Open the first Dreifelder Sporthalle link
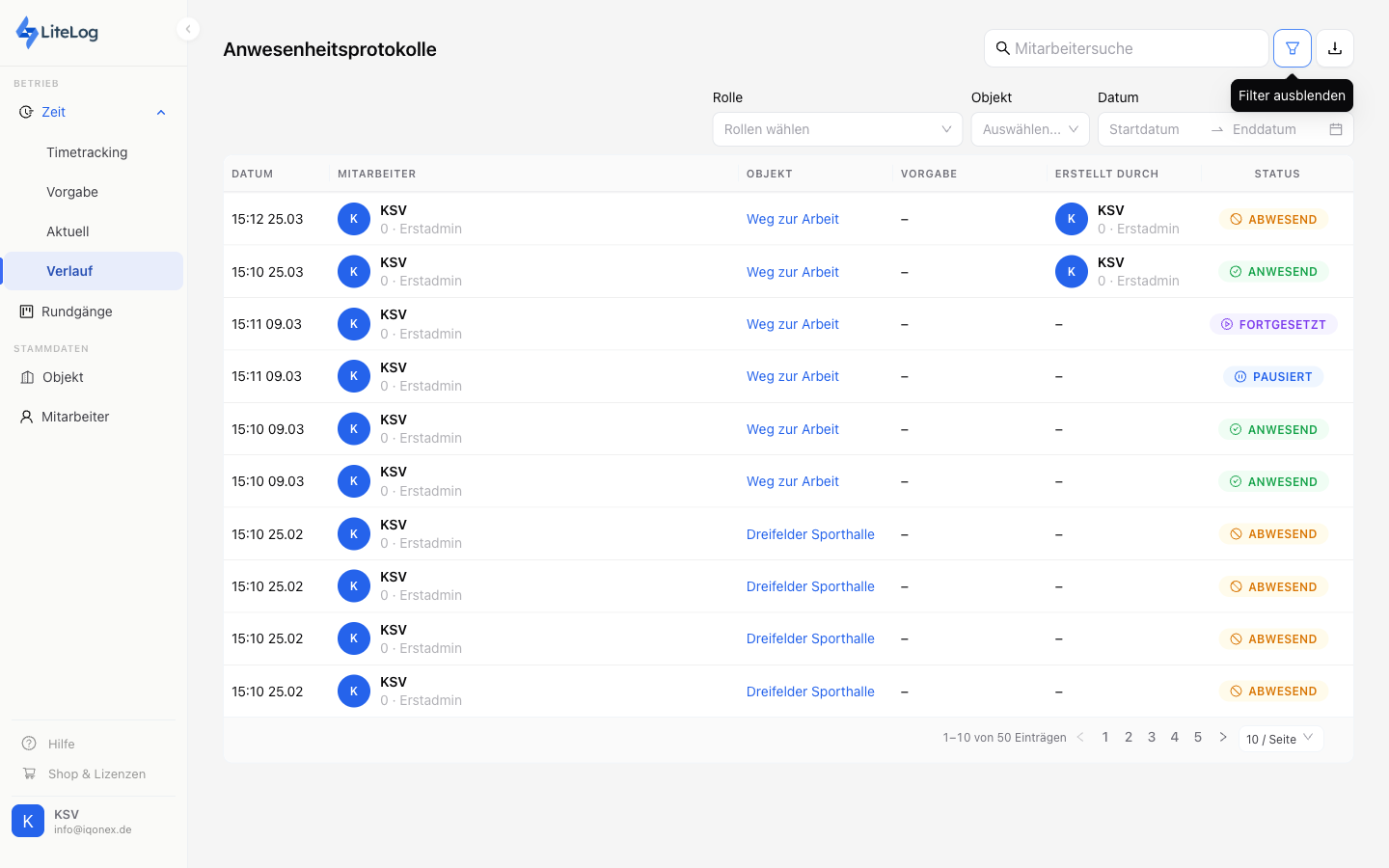This screenshot has height=868, width=1389. (810, 534)
